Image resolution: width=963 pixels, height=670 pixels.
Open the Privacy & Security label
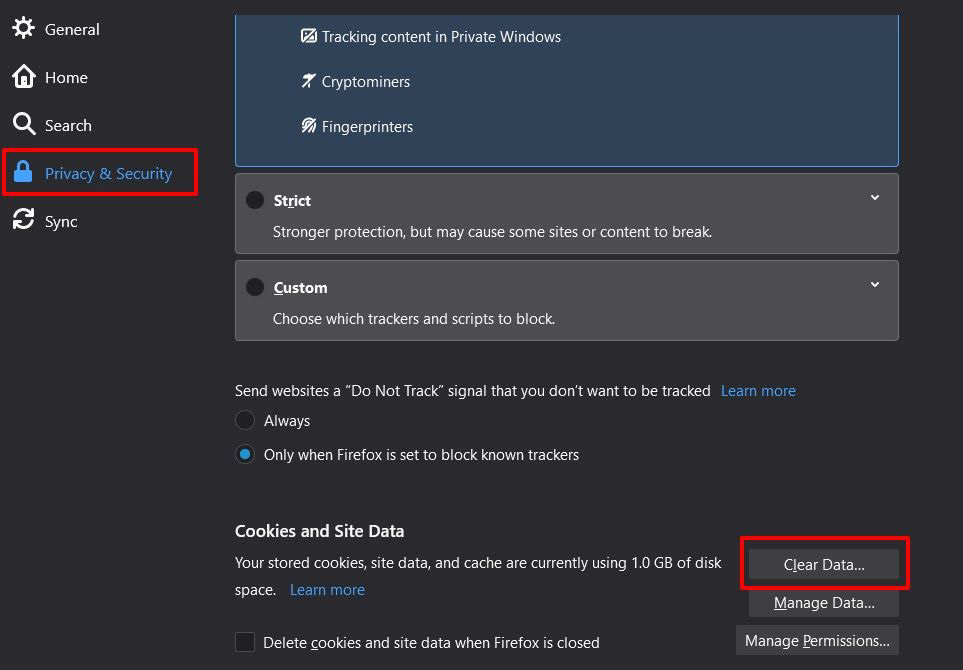[109, 173]
